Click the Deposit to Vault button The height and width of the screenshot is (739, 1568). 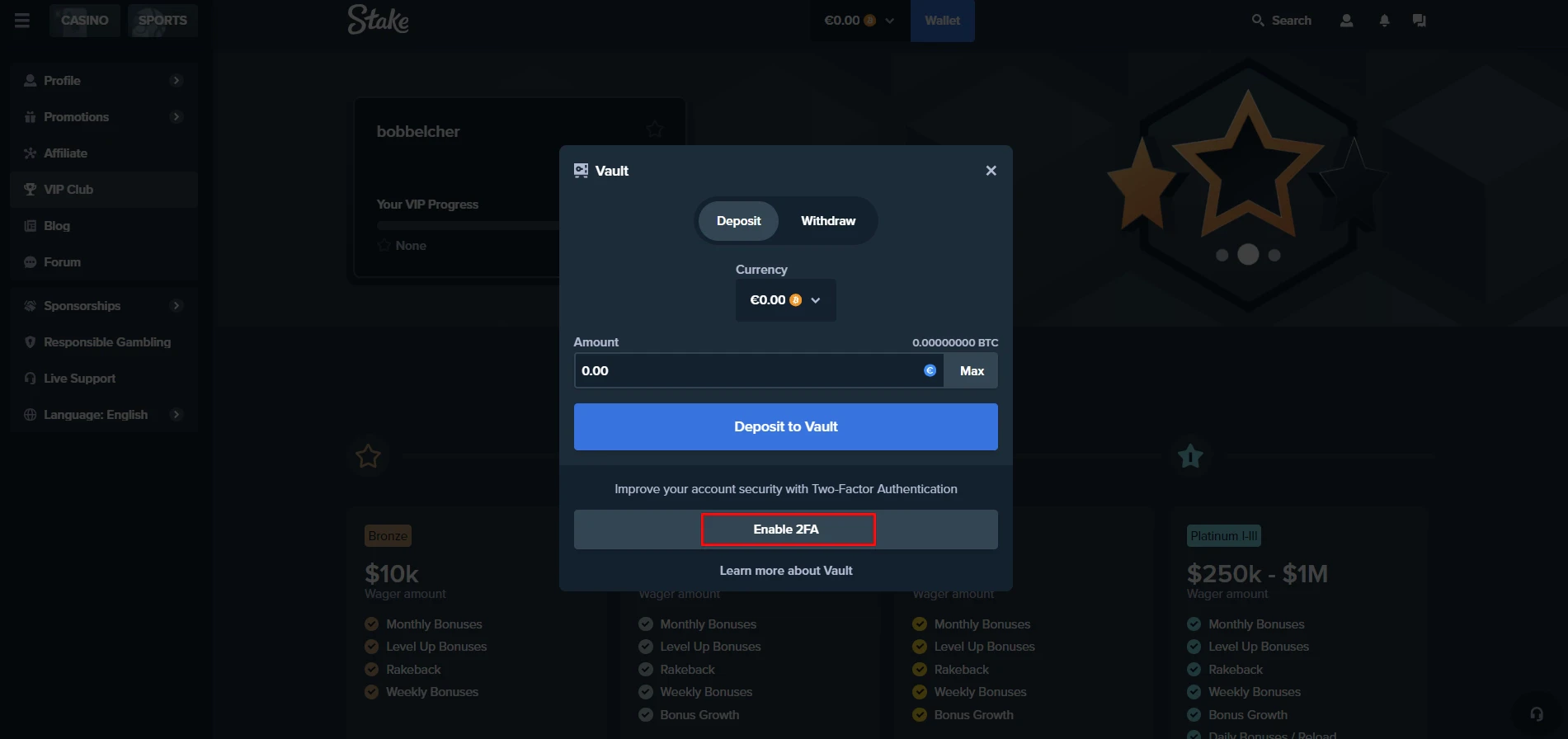pos(785,426)
